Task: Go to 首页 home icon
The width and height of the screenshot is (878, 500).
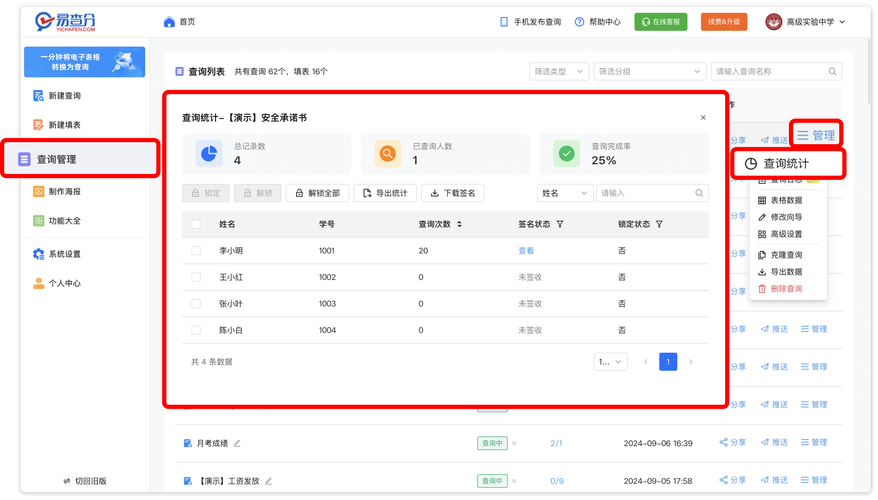Action: 169,22
